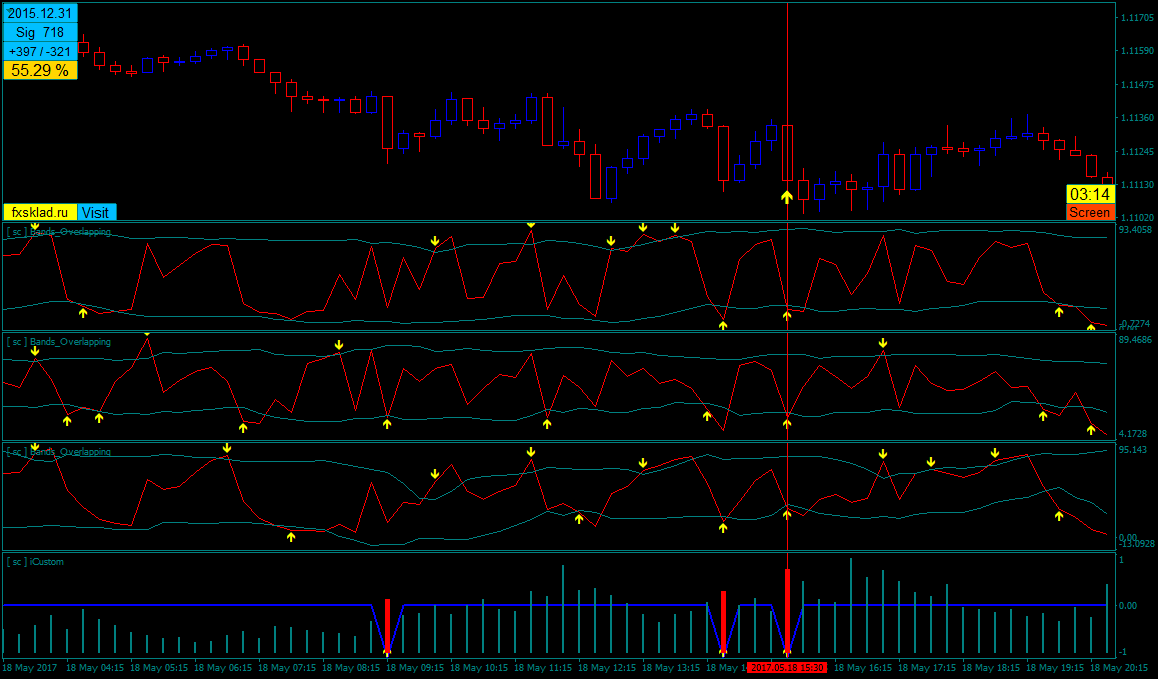
Task: Click the large yellow up arrow under price candle
Action: [787, 197]
